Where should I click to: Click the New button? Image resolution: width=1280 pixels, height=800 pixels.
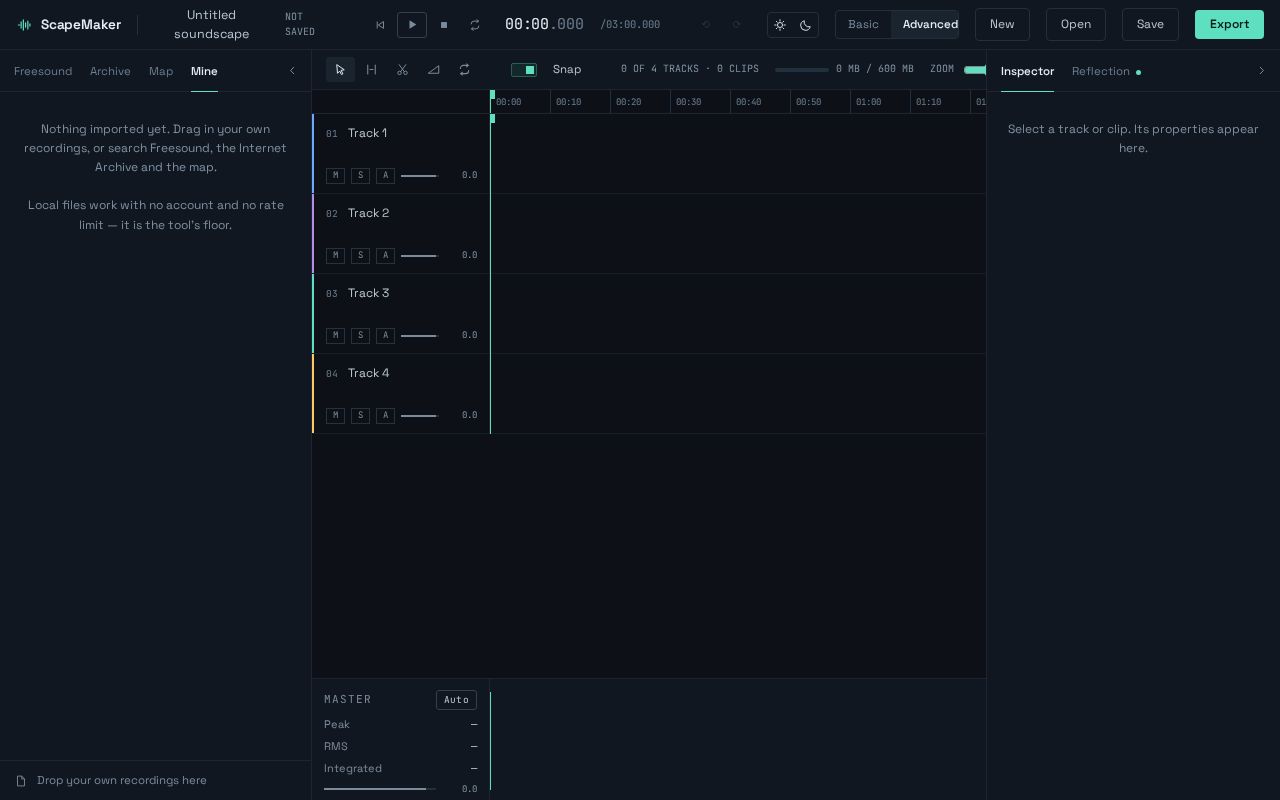tap(1002, 25)
